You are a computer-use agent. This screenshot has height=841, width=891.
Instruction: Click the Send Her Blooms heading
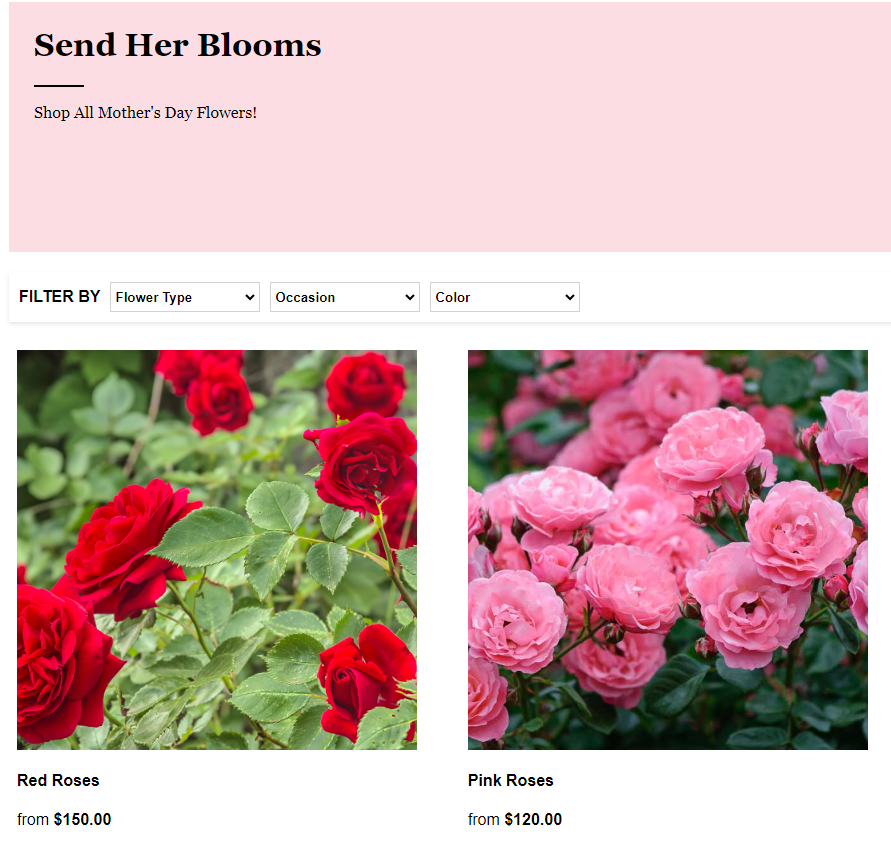point(177,45)
